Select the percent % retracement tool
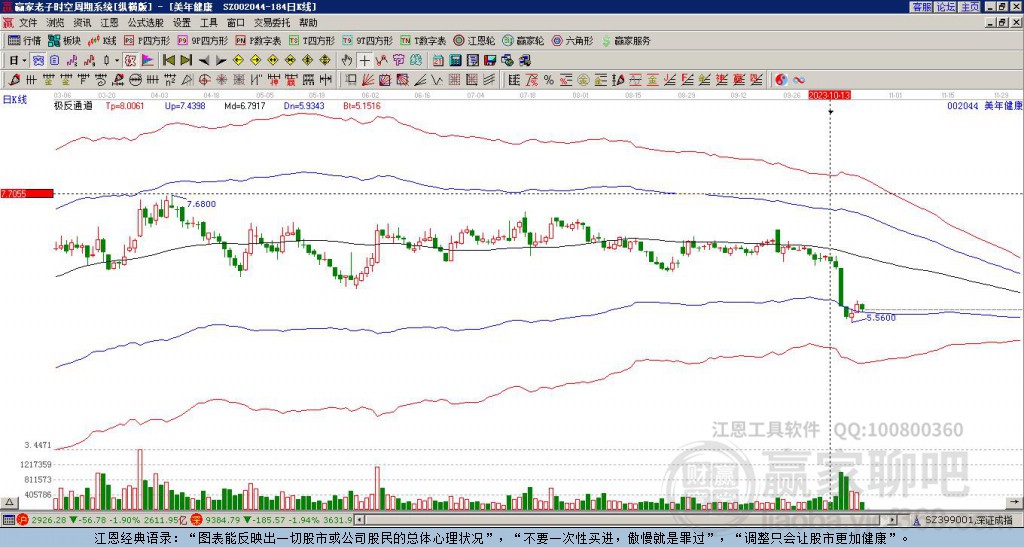Screen dimensions: 1024x548 (549, 80)
